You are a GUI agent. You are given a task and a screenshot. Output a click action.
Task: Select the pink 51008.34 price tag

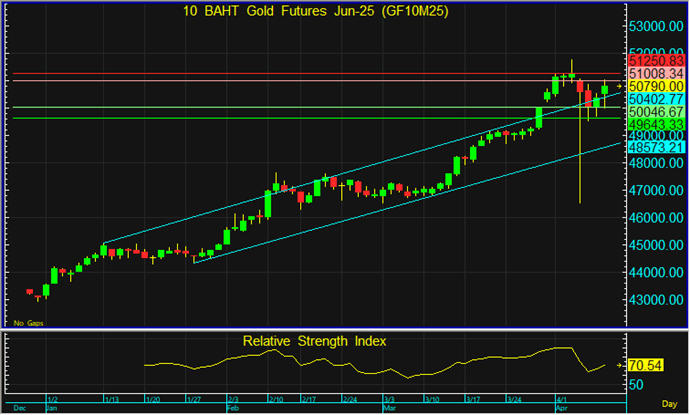tap(655, 74)
